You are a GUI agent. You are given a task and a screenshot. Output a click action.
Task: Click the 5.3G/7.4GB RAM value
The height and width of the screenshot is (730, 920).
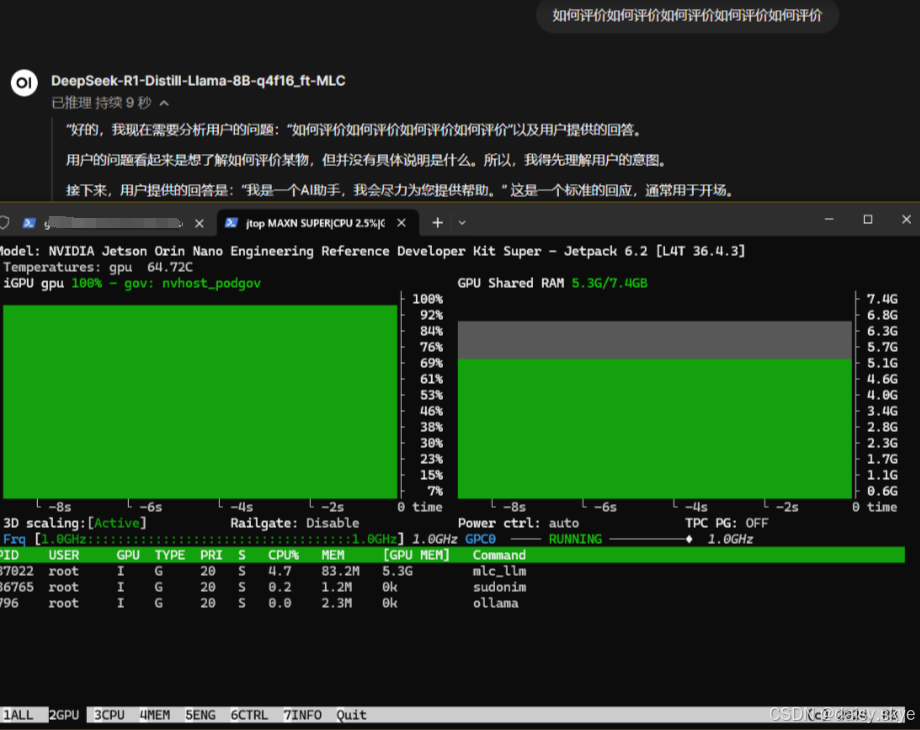click(x=609, y=283)
